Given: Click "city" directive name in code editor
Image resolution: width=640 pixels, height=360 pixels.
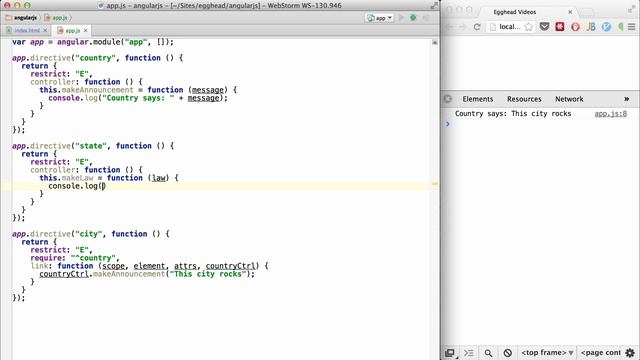Looking at the screenshot, I should 89,234.
